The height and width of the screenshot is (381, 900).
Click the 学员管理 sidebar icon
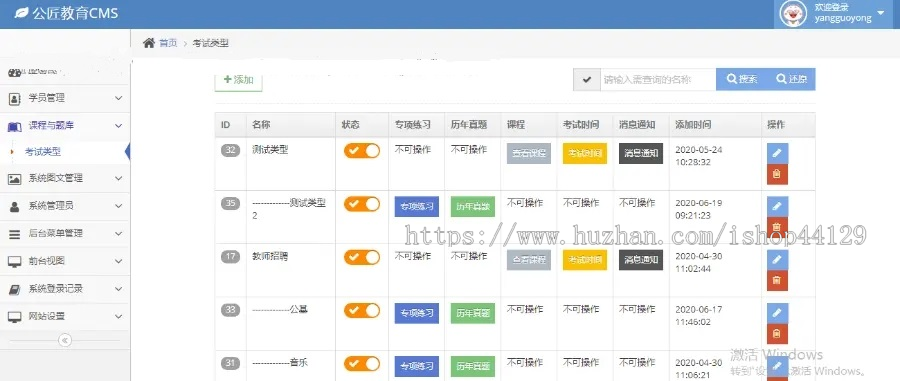(x=15, y=99)
